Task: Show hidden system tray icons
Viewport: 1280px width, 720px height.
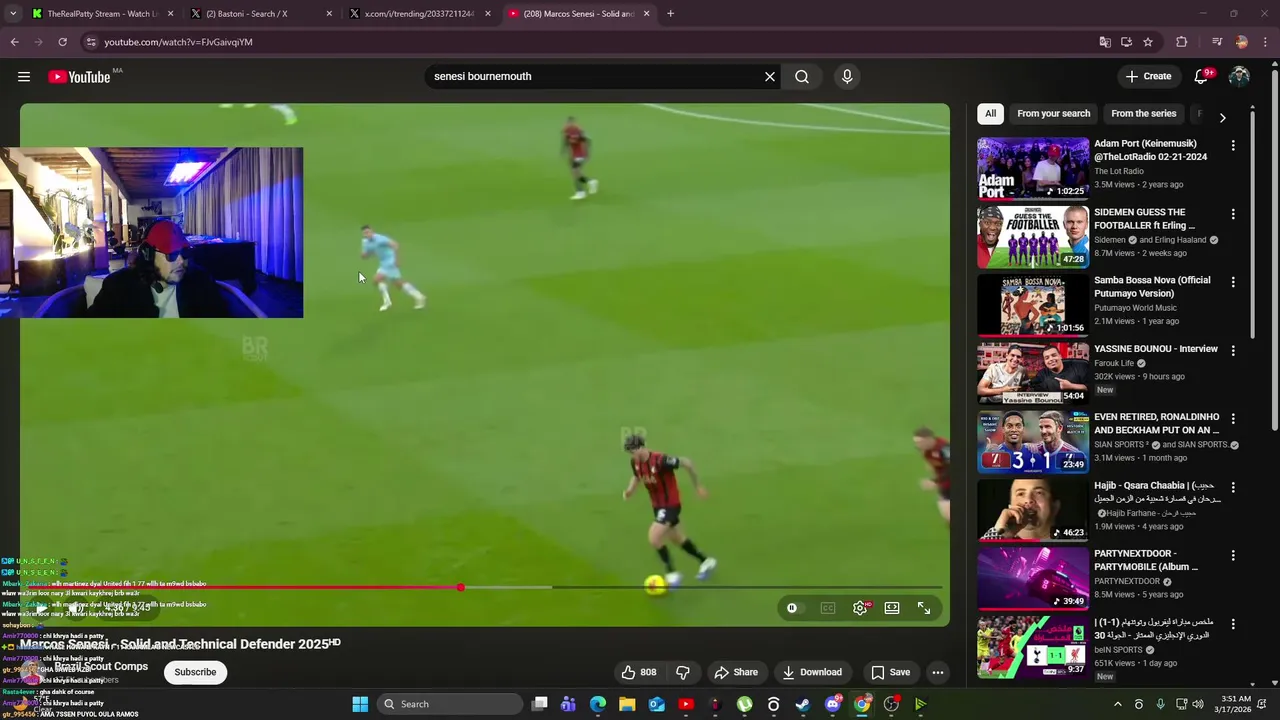Action: click(x=1117, y=704)
